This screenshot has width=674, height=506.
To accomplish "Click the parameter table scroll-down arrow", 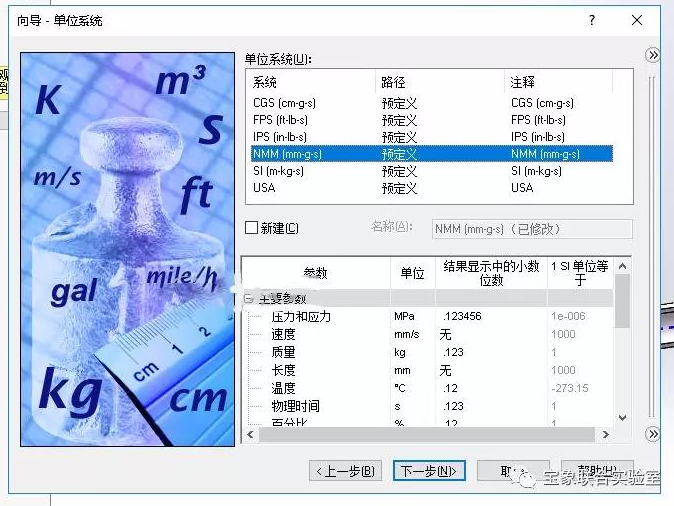I will pyautogui.click(x=622, y=417).
